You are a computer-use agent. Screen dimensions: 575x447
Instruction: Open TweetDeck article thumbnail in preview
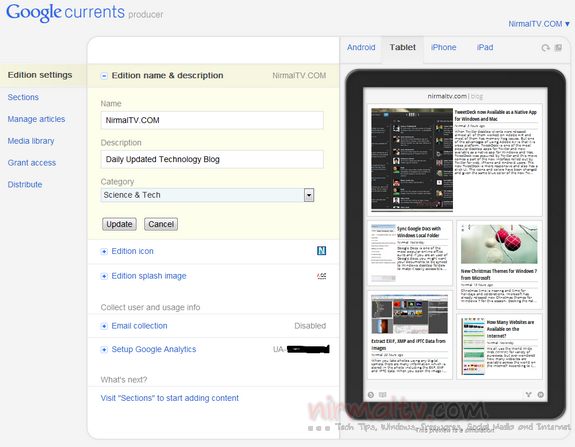412,160
